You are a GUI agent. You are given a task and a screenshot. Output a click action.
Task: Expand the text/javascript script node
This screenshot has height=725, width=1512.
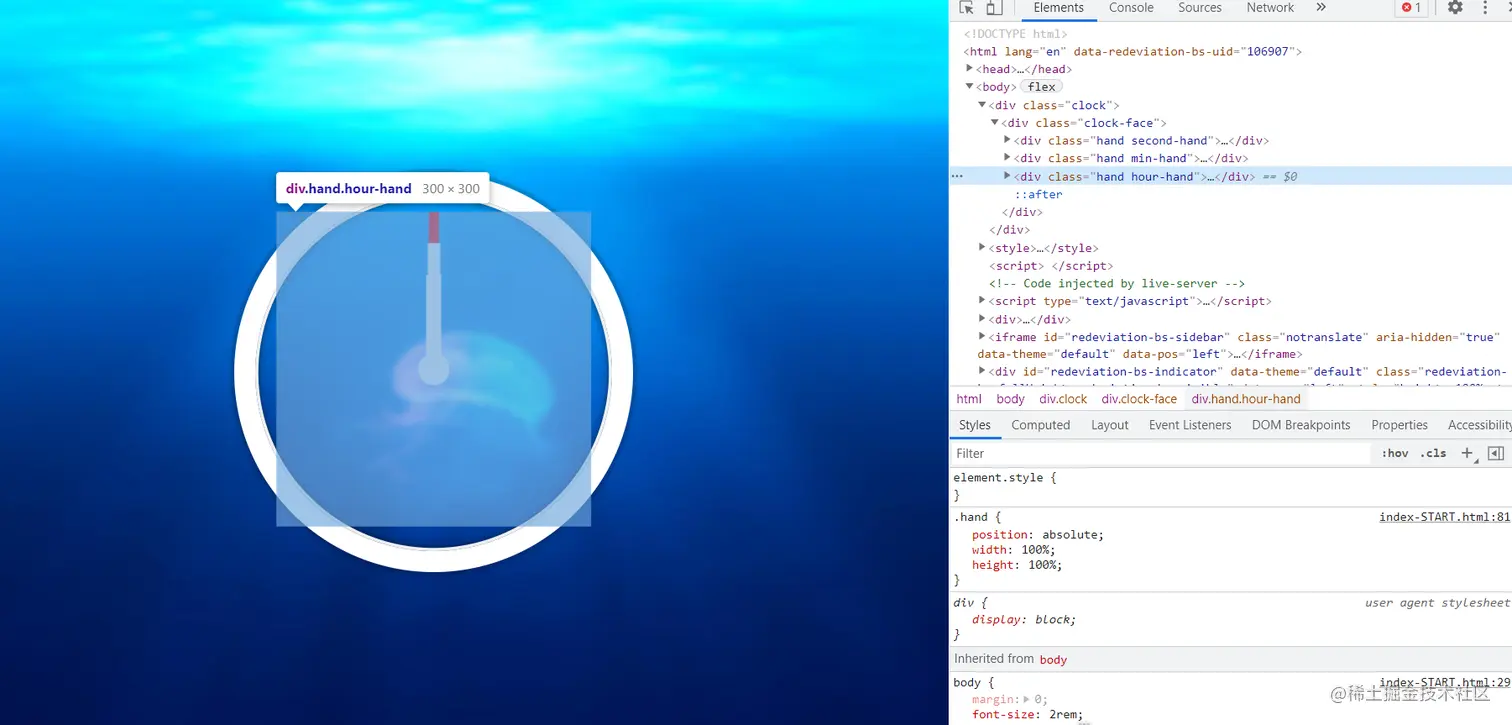click(982, 301)
